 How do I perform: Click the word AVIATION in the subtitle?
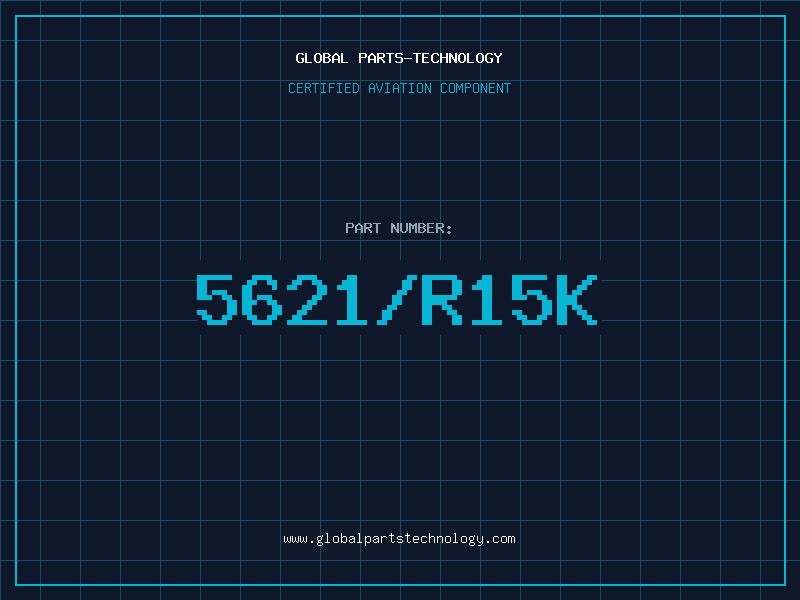click(x=399, y=88)
